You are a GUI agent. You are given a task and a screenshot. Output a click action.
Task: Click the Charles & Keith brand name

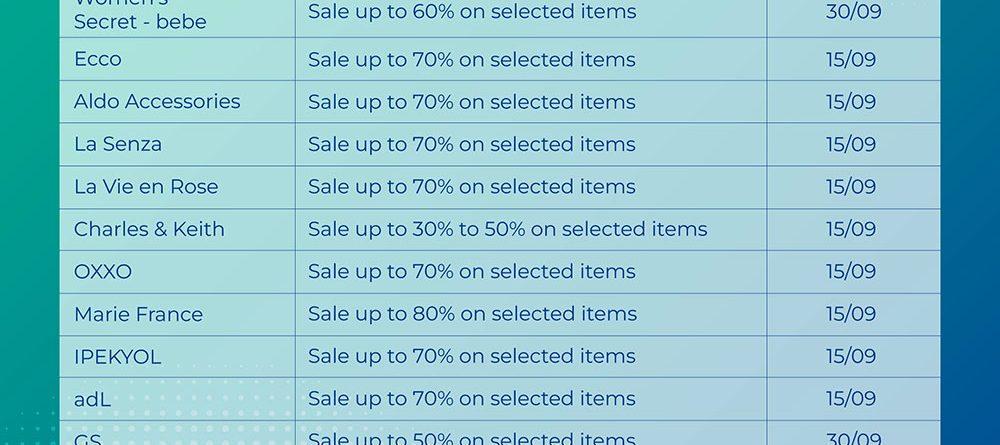(x=149, y=229)
